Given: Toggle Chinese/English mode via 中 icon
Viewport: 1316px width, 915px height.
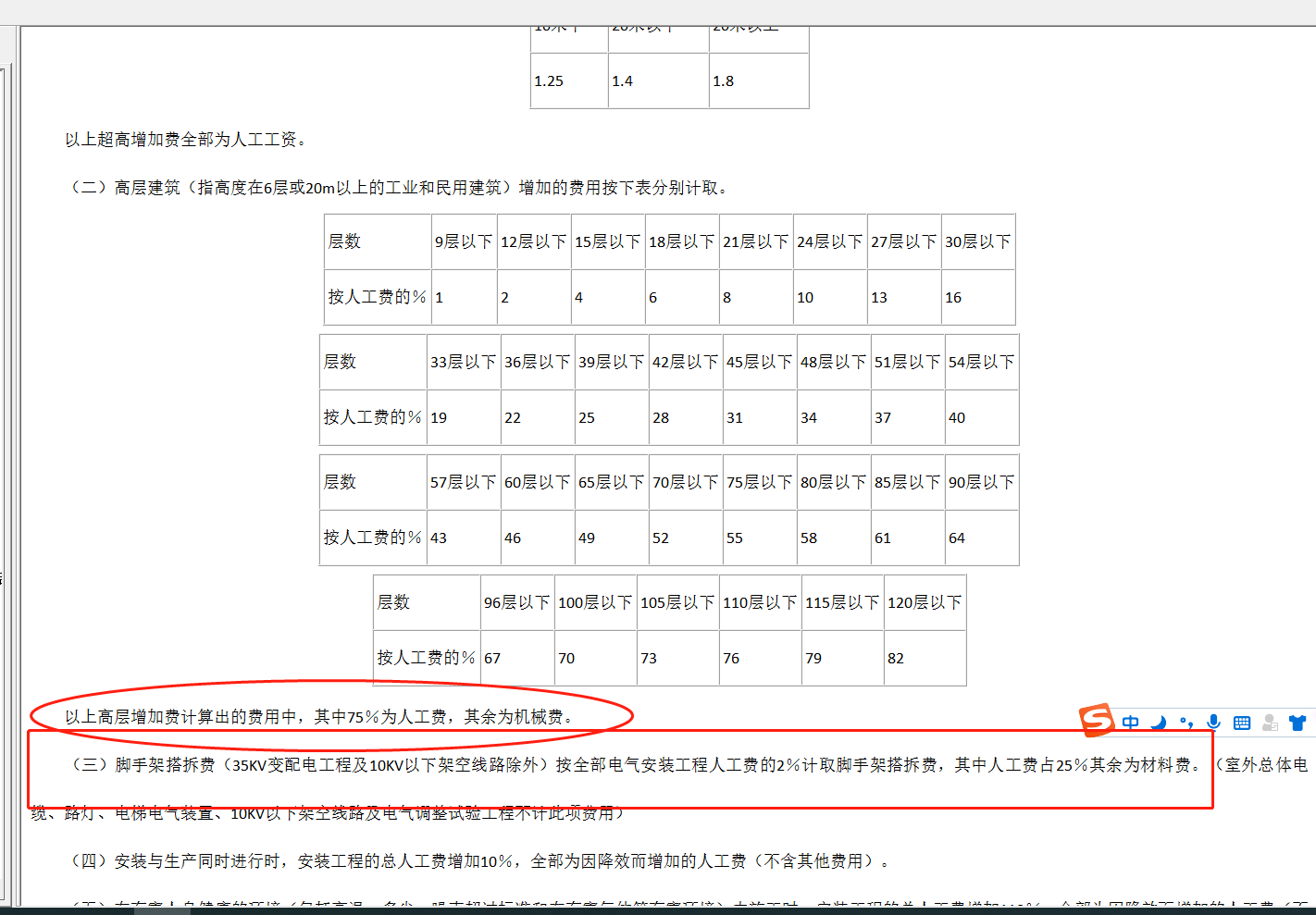Looking at the screenshot, I should click(x=1131, y=723).
